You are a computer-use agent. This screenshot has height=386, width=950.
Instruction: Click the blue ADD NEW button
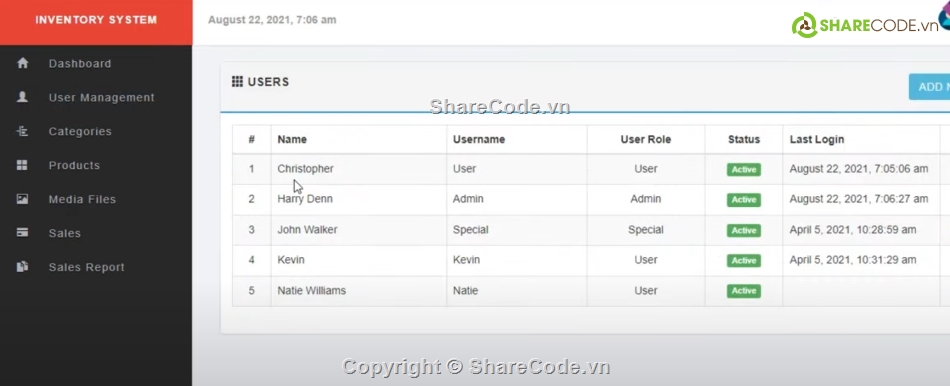(x=929, y=87)
